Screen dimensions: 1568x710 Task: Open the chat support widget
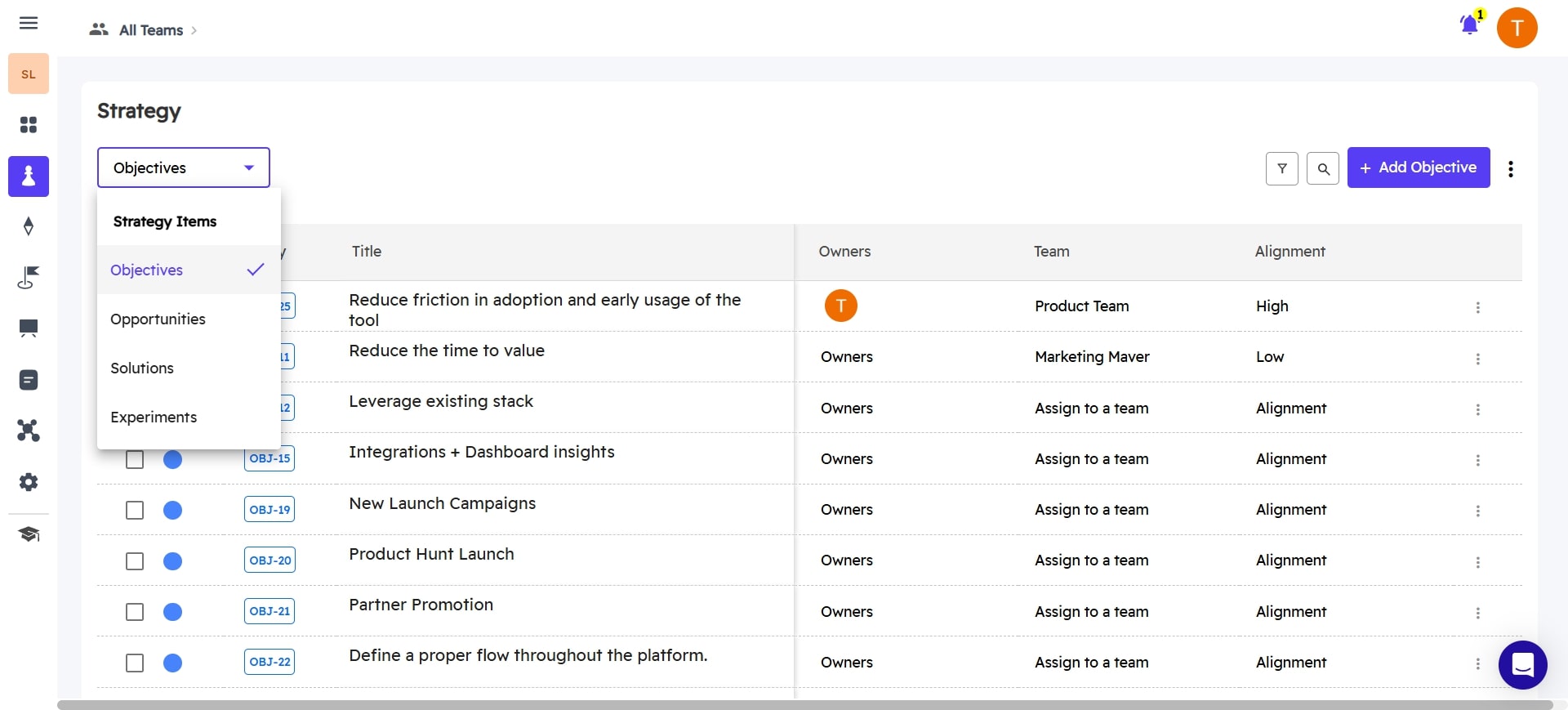coord(1522,664)
